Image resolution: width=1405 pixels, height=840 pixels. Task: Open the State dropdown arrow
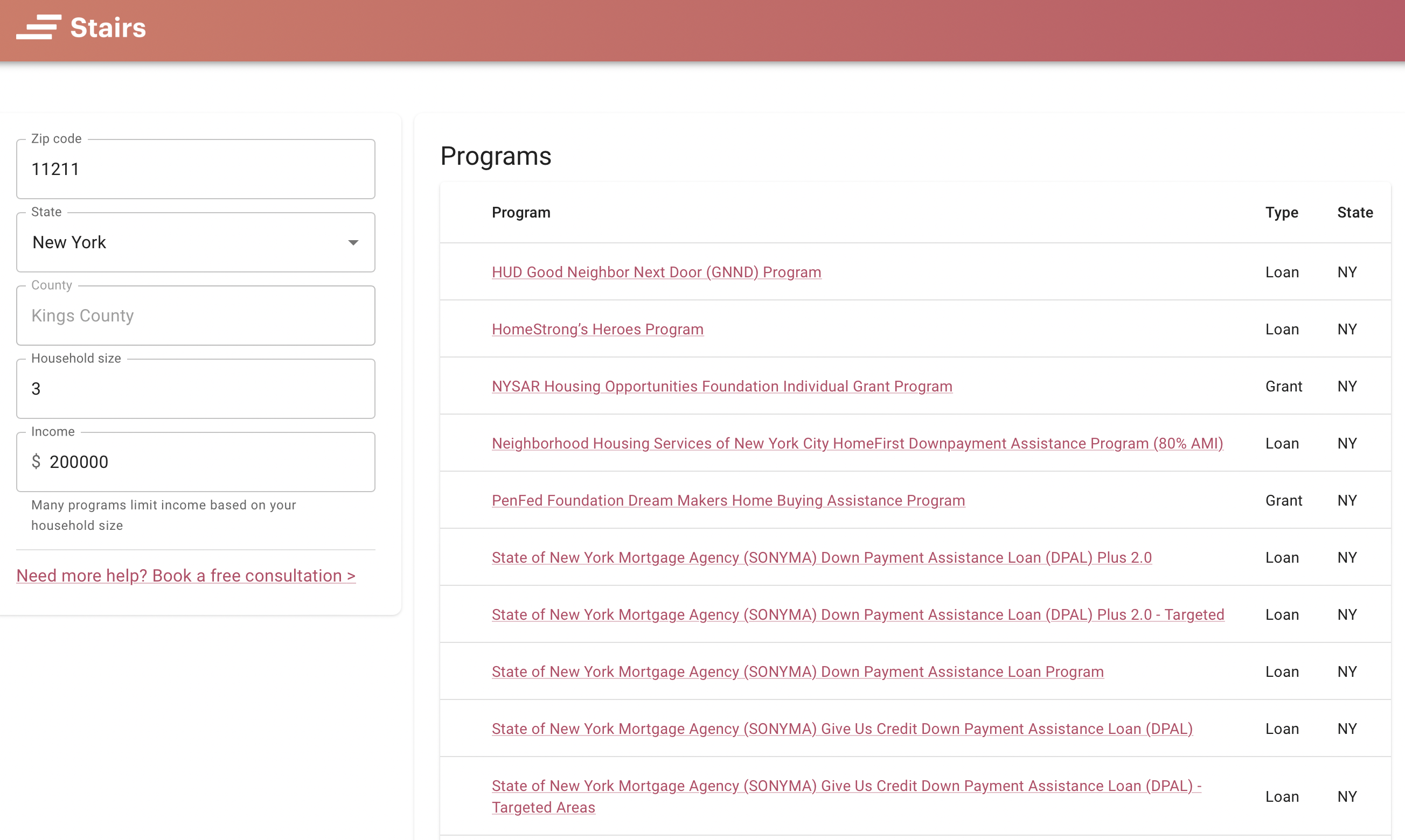[x=353, y=242]
